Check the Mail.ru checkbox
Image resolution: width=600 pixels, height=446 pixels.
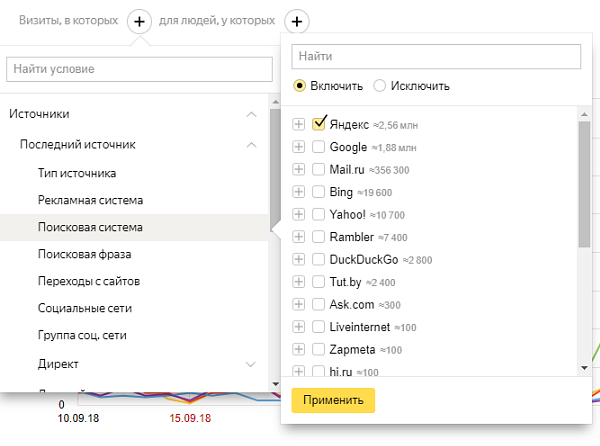[318, 169]
